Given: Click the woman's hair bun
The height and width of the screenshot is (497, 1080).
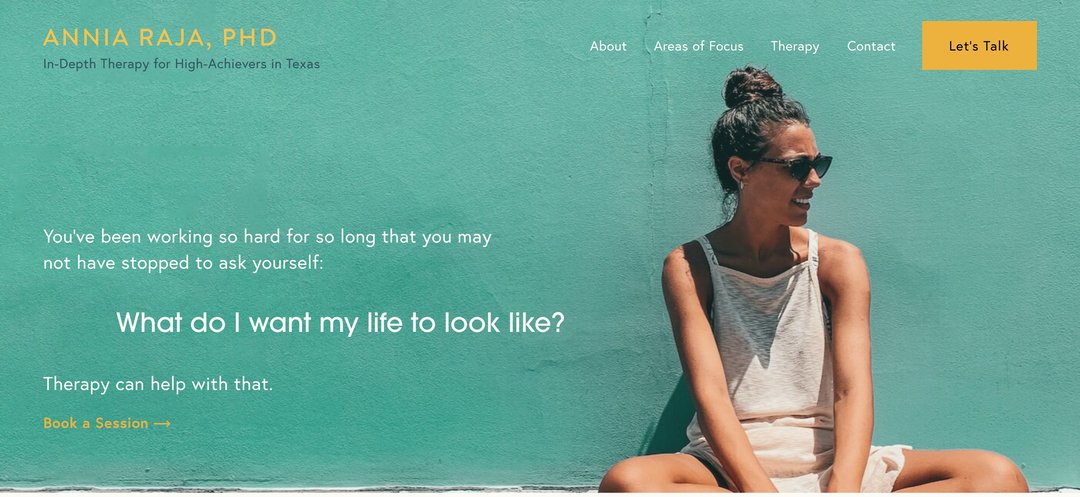Looking at the screenshot, I should tap(752, 86).
